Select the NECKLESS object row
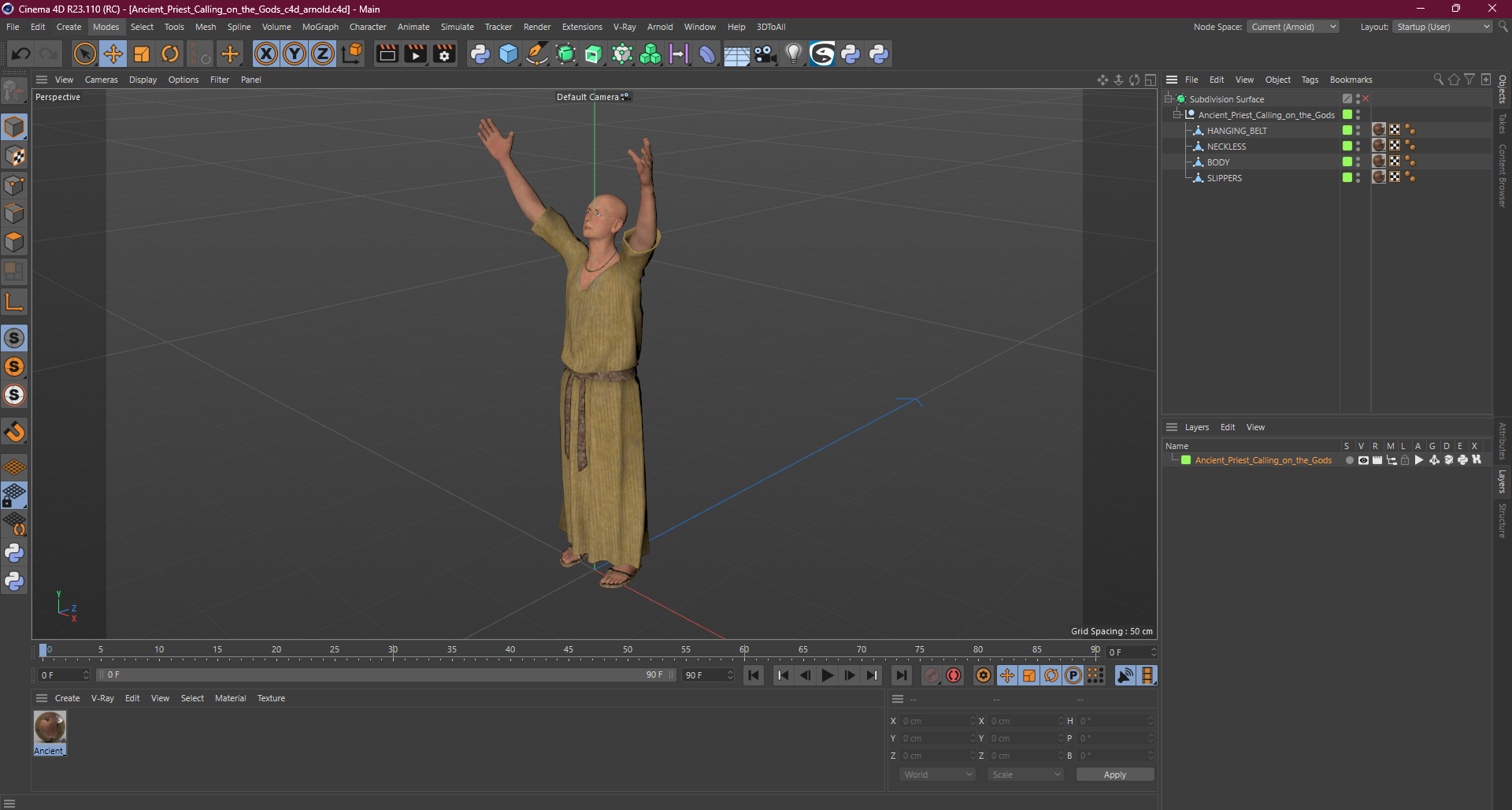The image size is (1512, 810). click(1226, 147)
